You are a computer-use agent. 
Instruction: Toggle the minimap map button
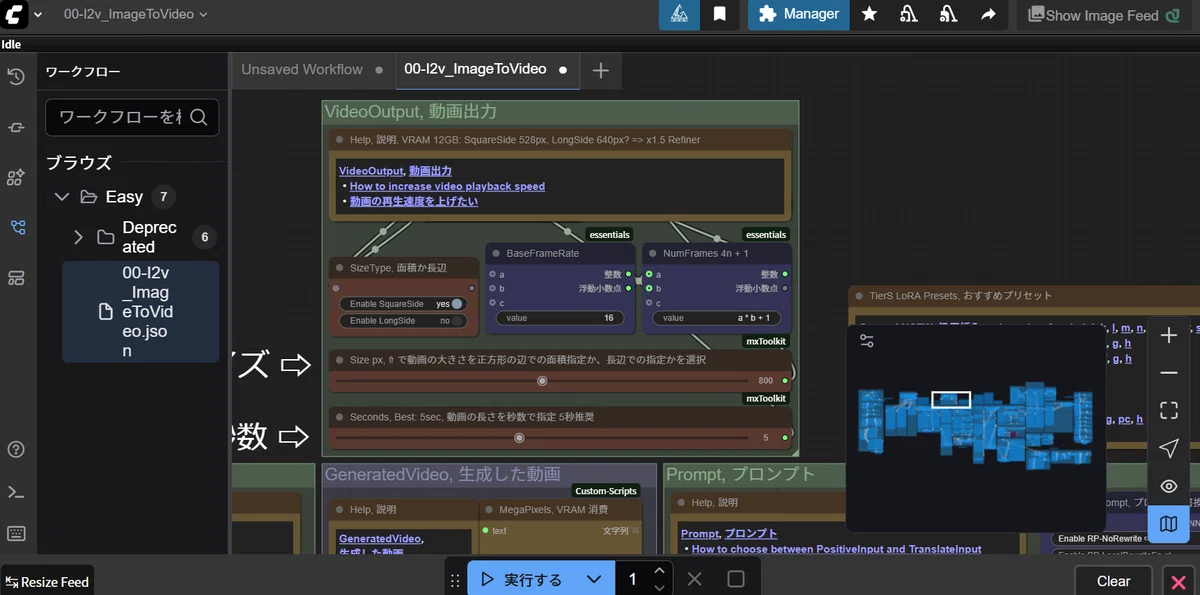point(1168,523)
